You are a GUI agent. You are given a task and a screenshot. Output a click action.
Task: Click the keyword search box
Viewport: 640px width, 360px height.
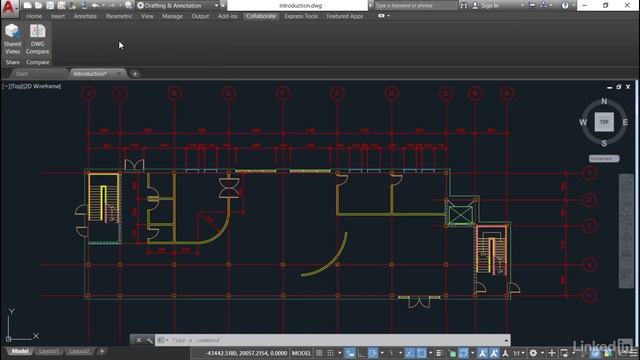tap(416, 5)
